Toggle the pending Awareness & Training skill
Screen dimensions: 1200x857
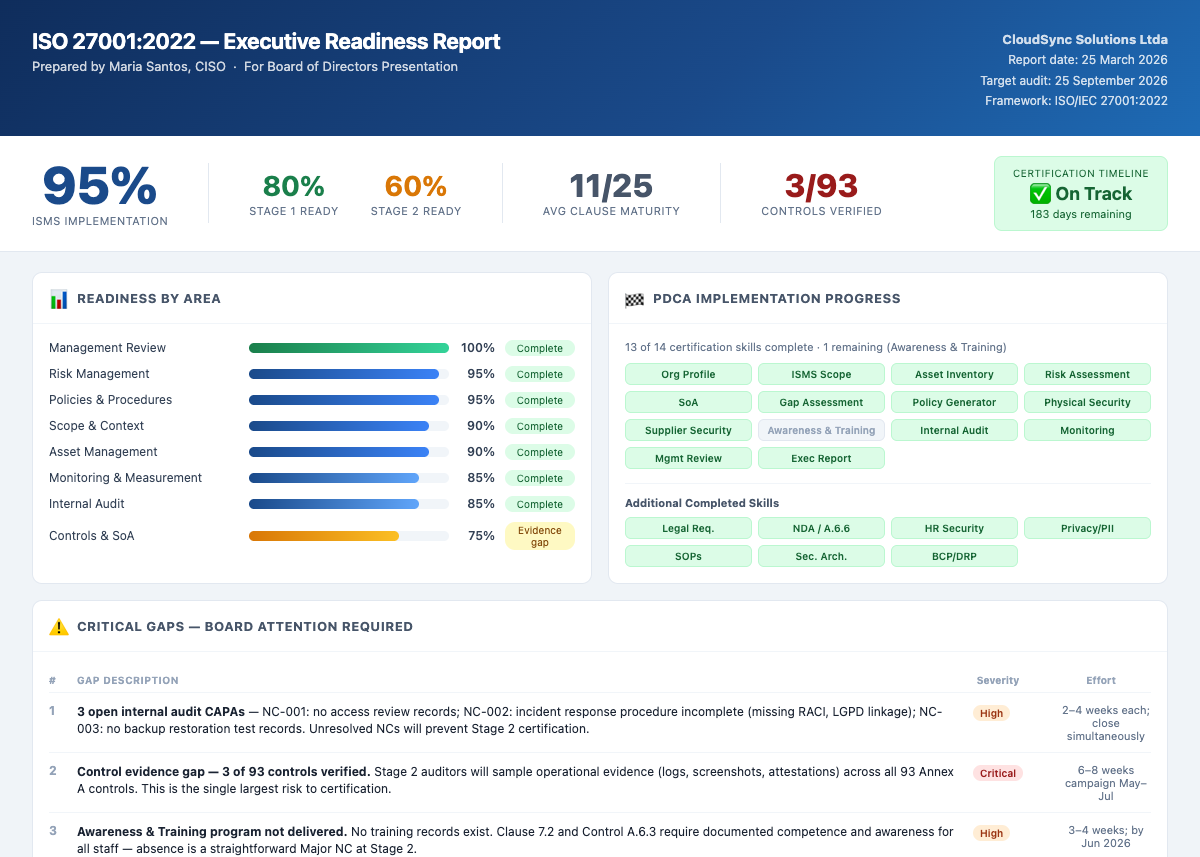(821, 430)
